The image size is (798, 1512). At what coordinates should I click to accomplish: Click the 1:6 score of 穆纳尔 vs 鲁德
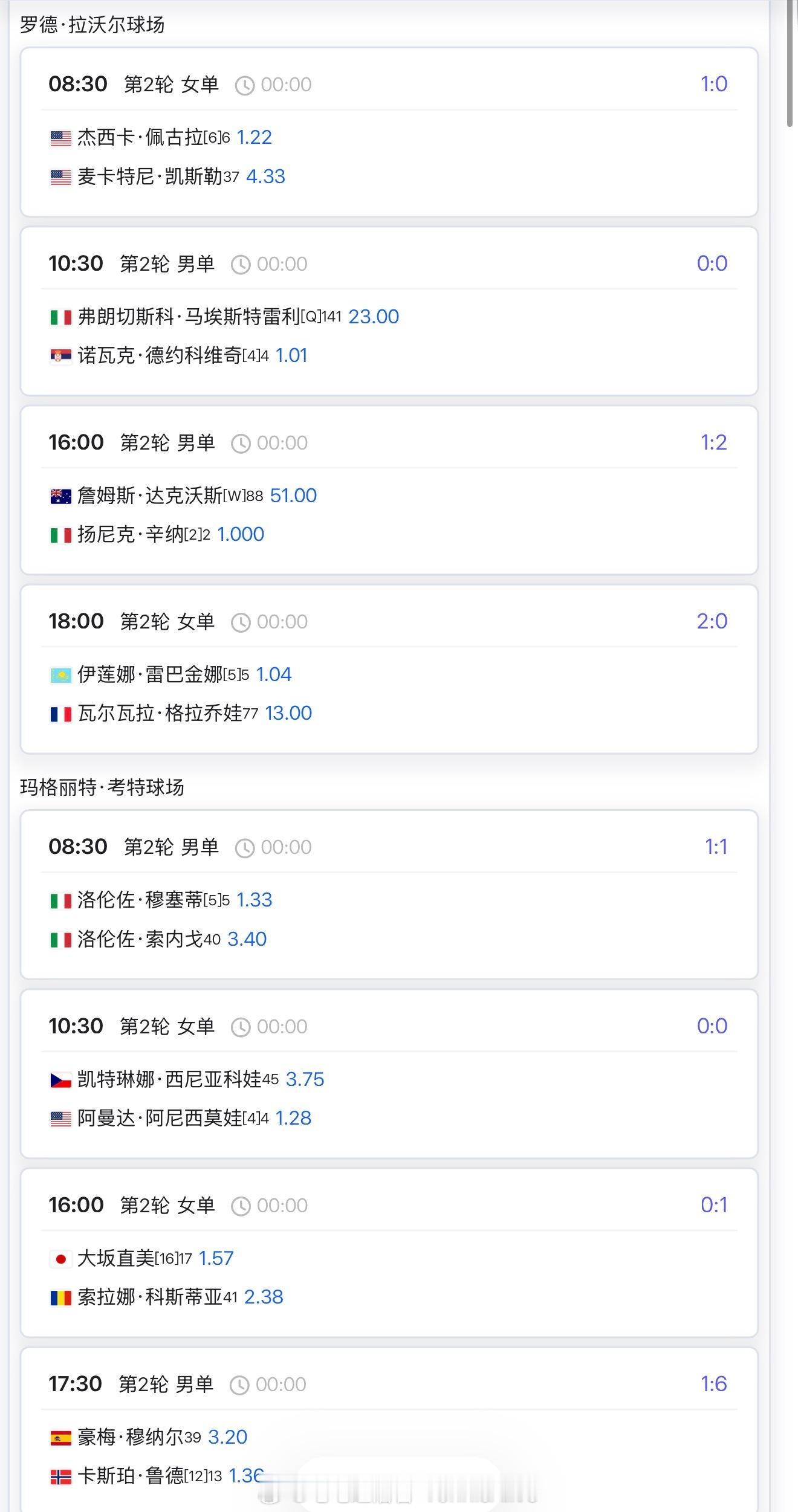(713, 1384)
